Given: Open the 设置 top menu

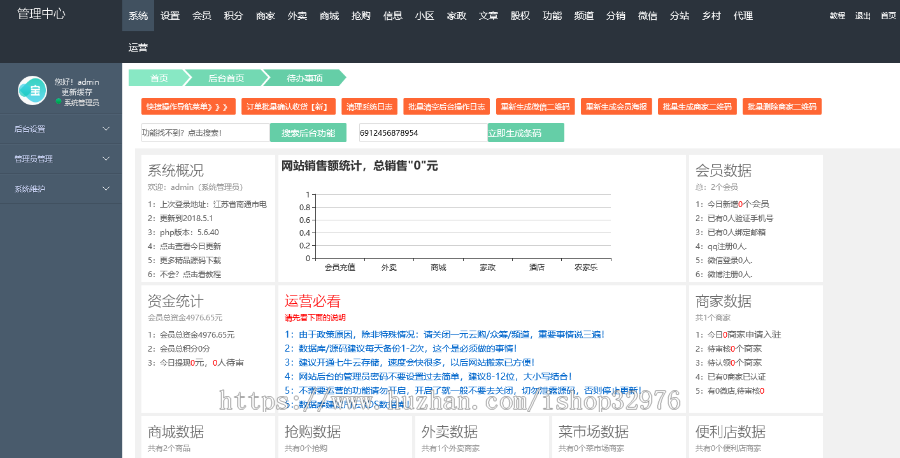Looking at the screenshot, I should click(170, 15).
